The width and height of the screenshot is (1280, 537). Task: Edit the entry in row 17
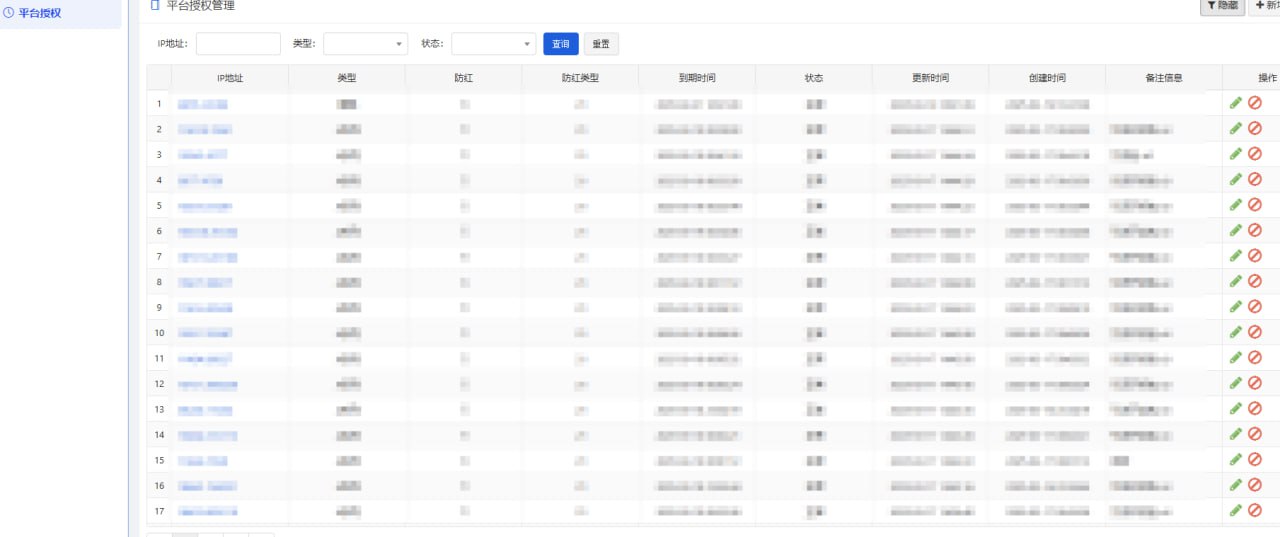pyautogui.click(x=1236, y=510)
